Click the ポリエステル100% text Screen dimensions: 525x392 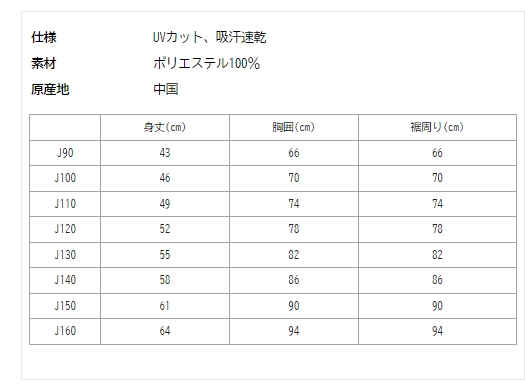pyautogui.click(x=207, y=63)
